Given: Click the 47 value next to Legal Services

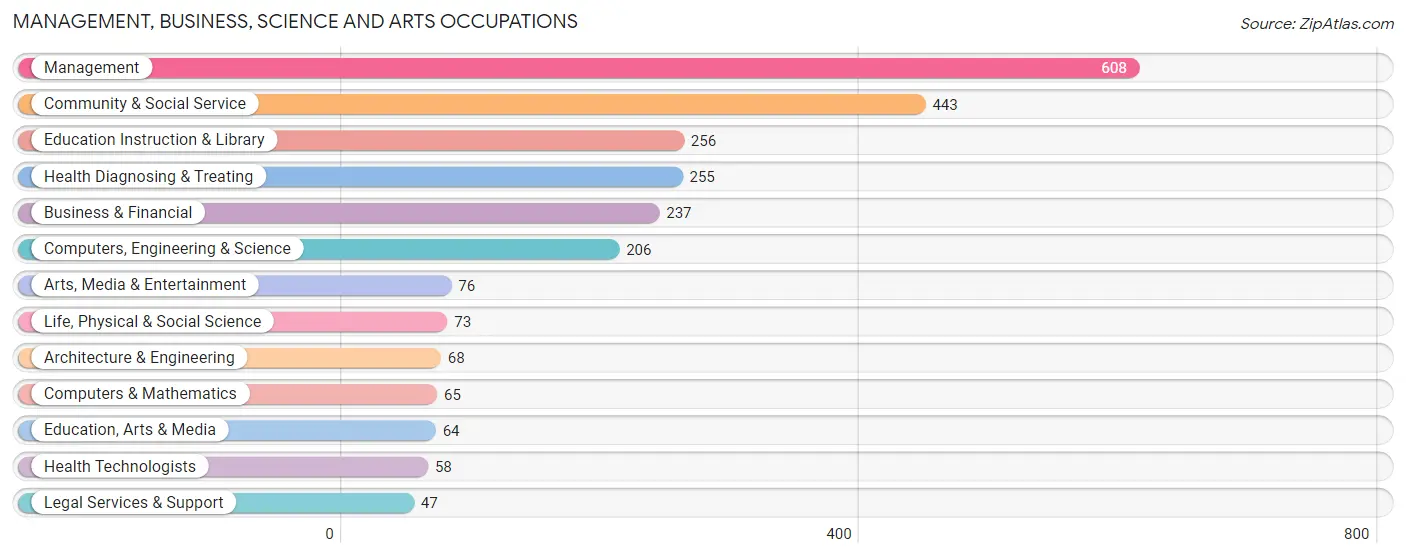Looking at the screenshot, I should [429, 503].
